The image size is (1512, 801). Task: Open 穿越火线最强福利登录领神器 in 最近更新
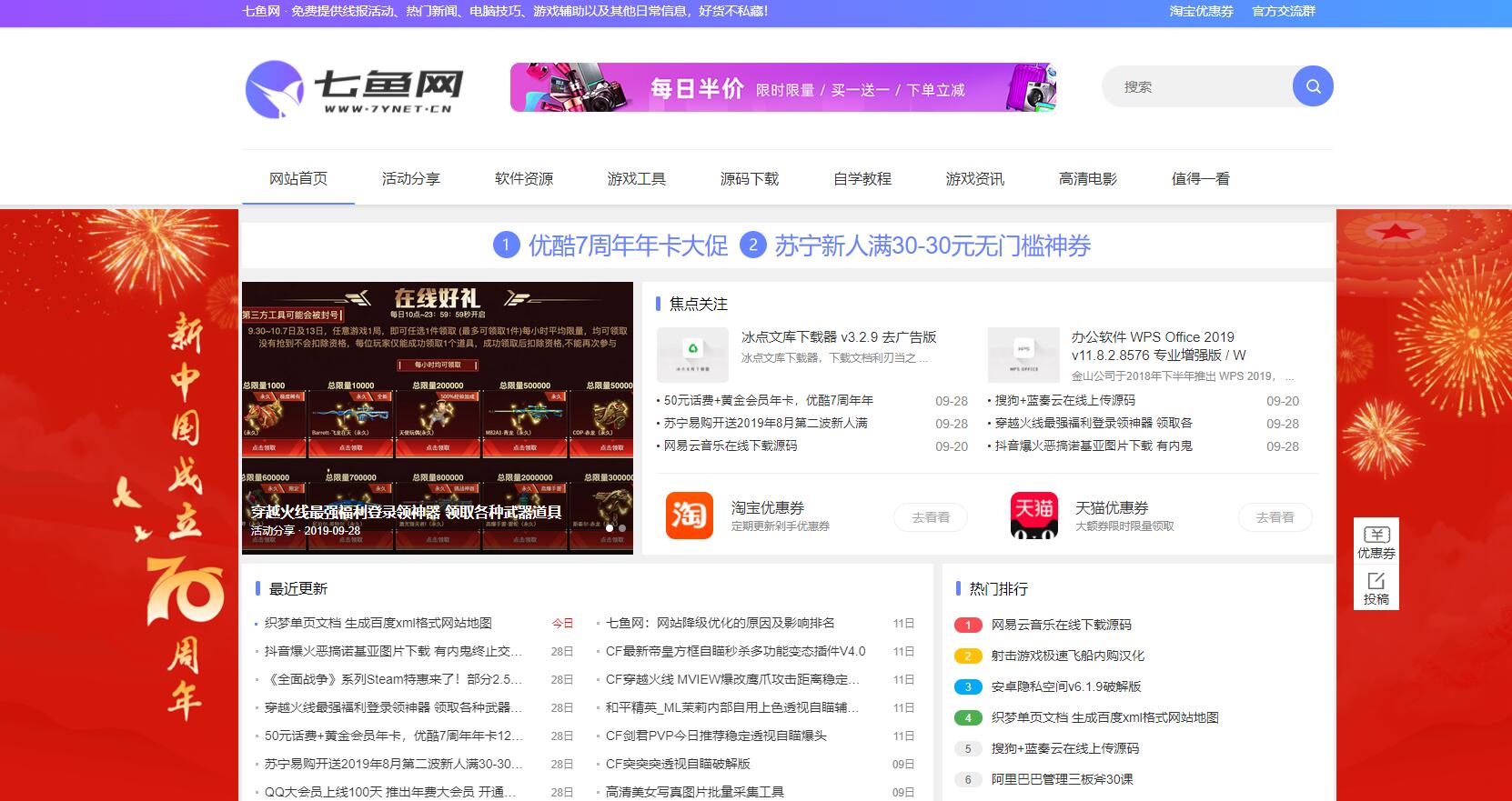point(393,707)
